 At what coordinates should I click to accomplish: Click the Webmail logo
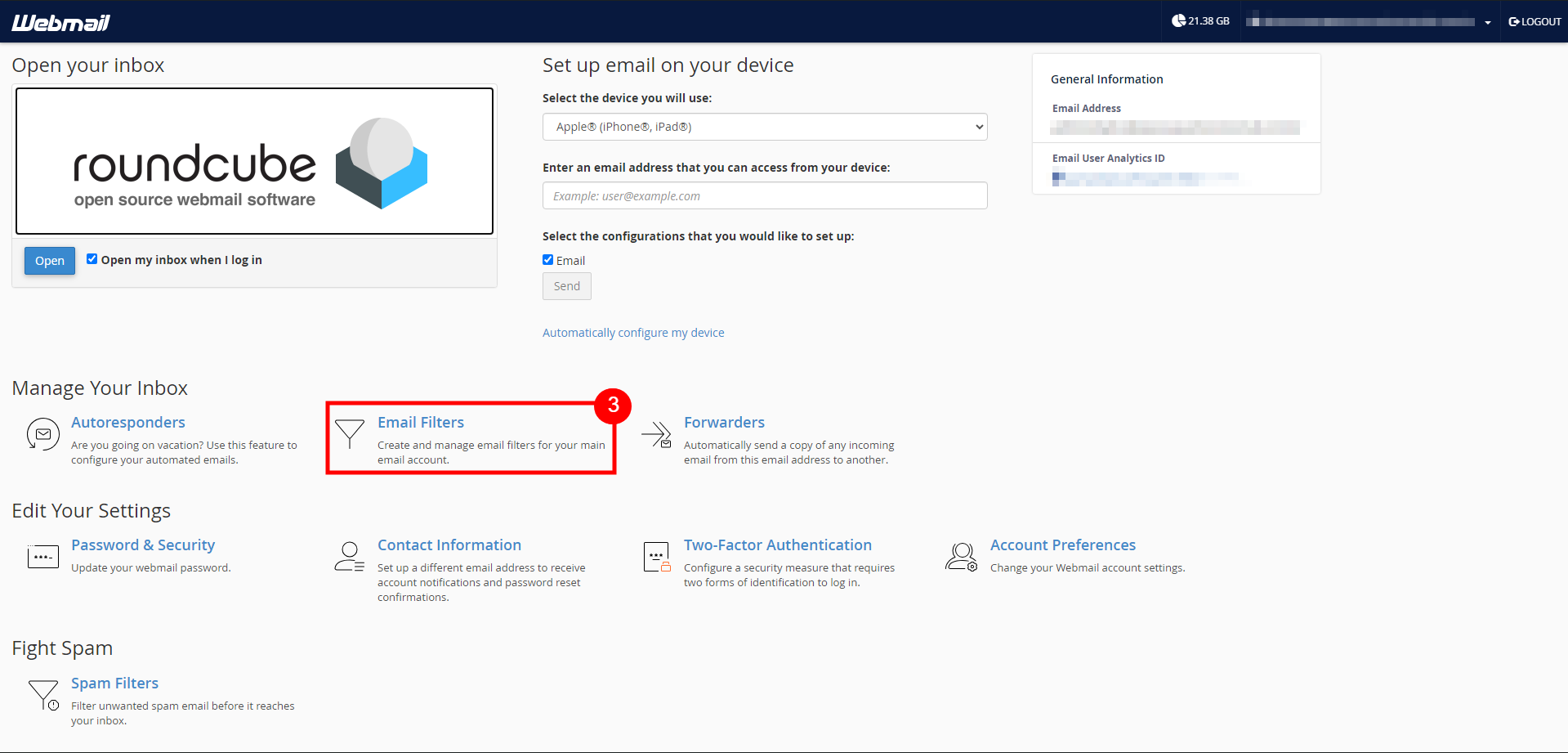point(60,22)
